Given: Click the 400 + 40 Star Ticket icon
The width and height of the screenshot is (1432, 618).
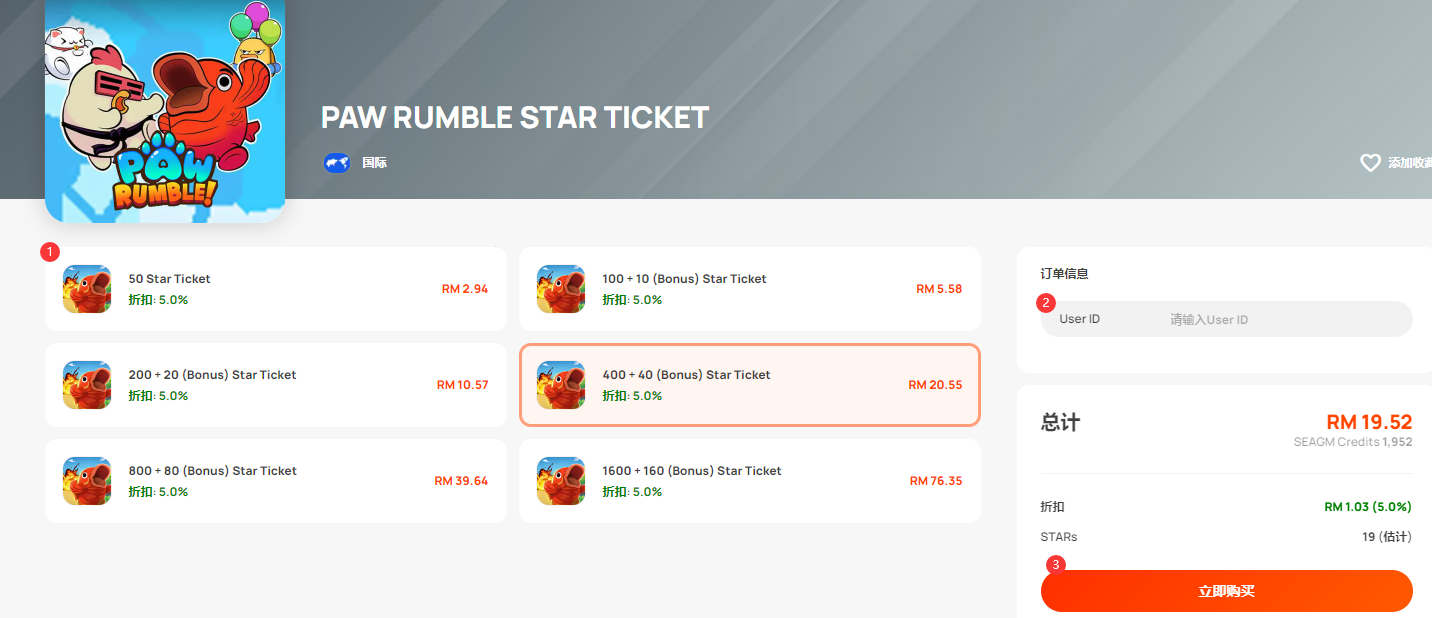Looking at the screenshot, I should [561, 385].
